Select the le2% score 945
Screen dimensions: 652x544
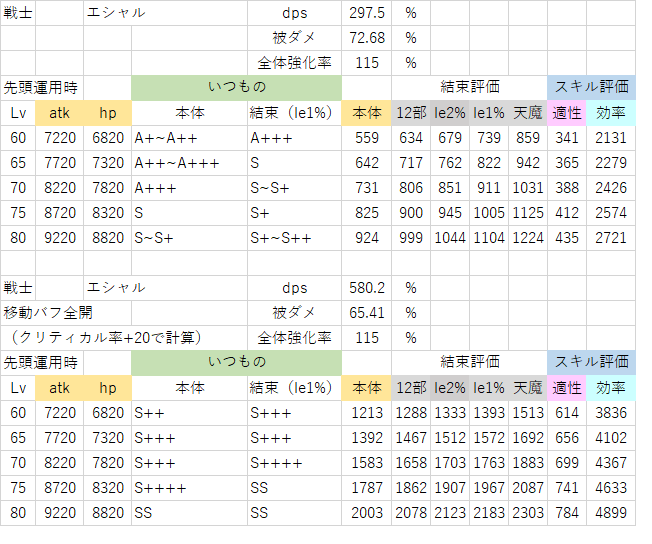(x=450, y=213)
